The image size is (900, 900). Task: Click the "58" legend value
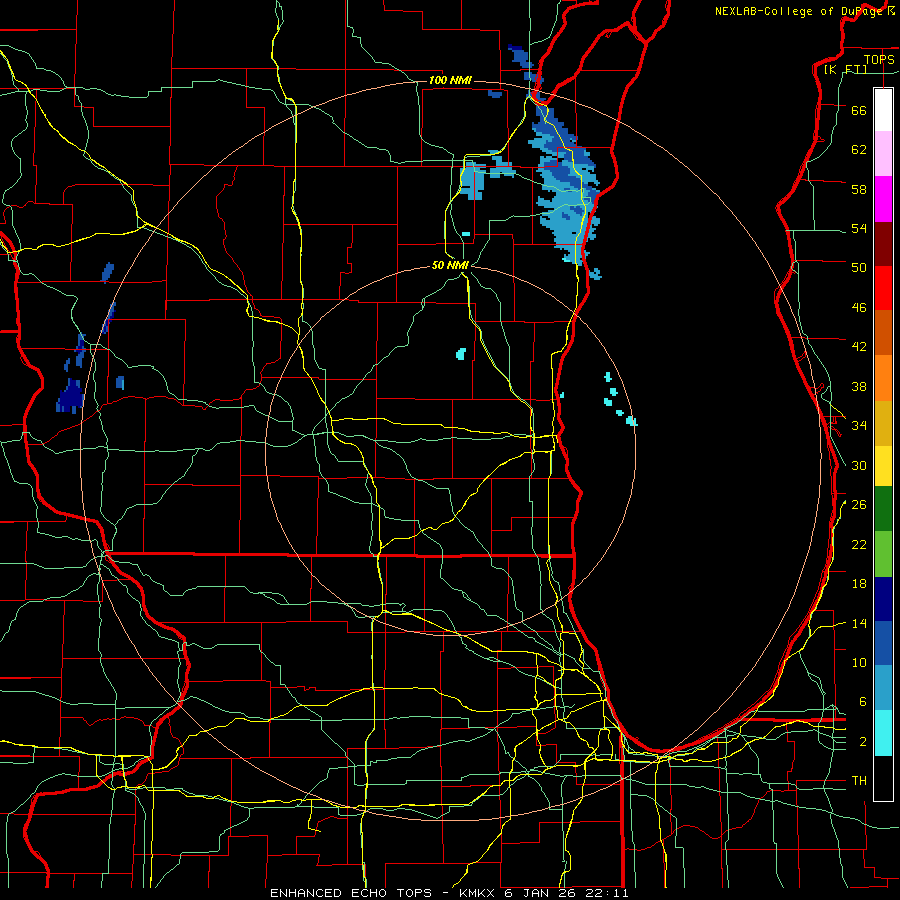(859, 189)
